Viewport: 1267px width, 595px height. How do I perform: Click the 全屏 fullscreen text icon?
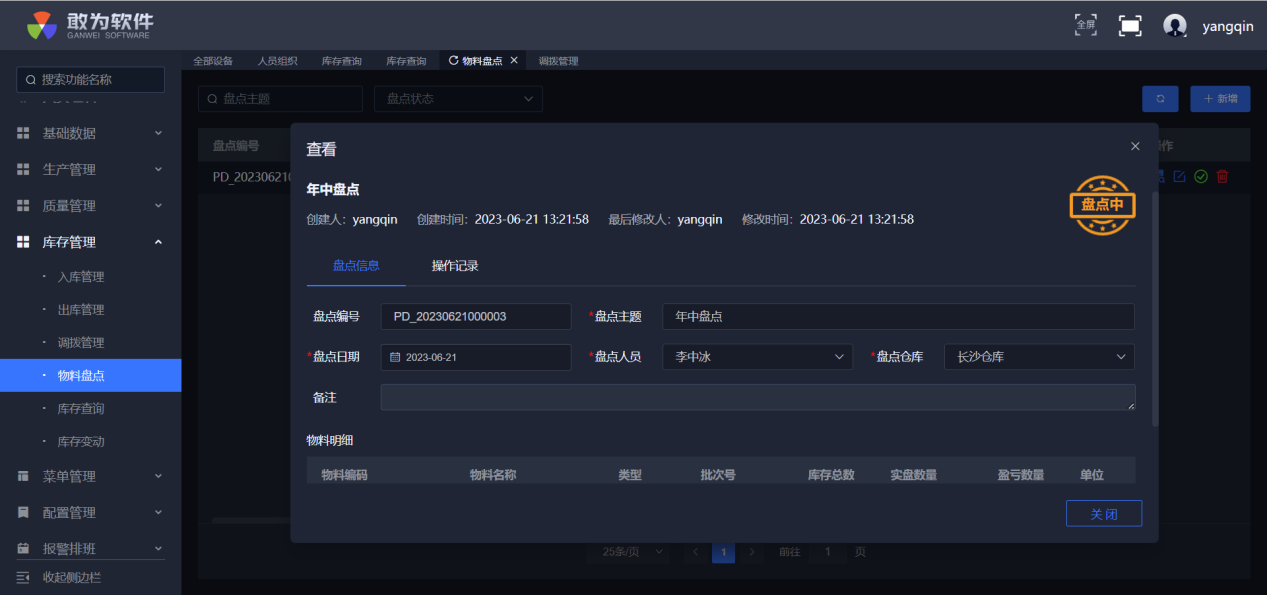[x=1085, y=25]
